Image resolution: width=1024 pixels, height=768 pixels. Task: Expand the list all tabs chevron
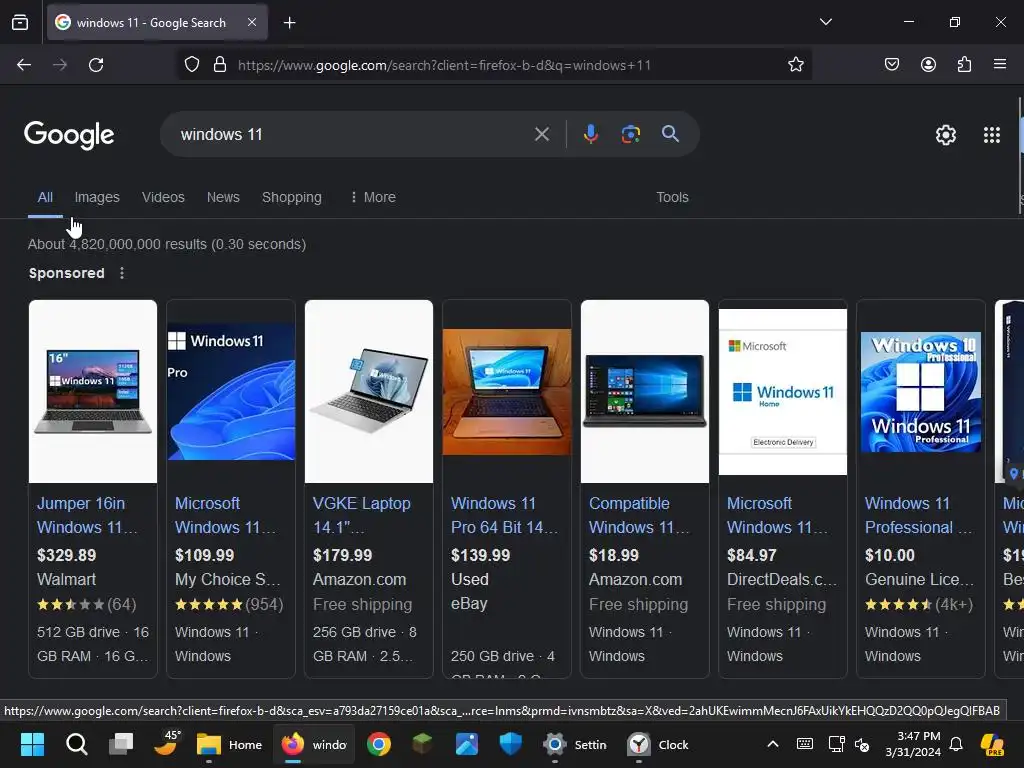pyautogui.click(x=825, y=22)
